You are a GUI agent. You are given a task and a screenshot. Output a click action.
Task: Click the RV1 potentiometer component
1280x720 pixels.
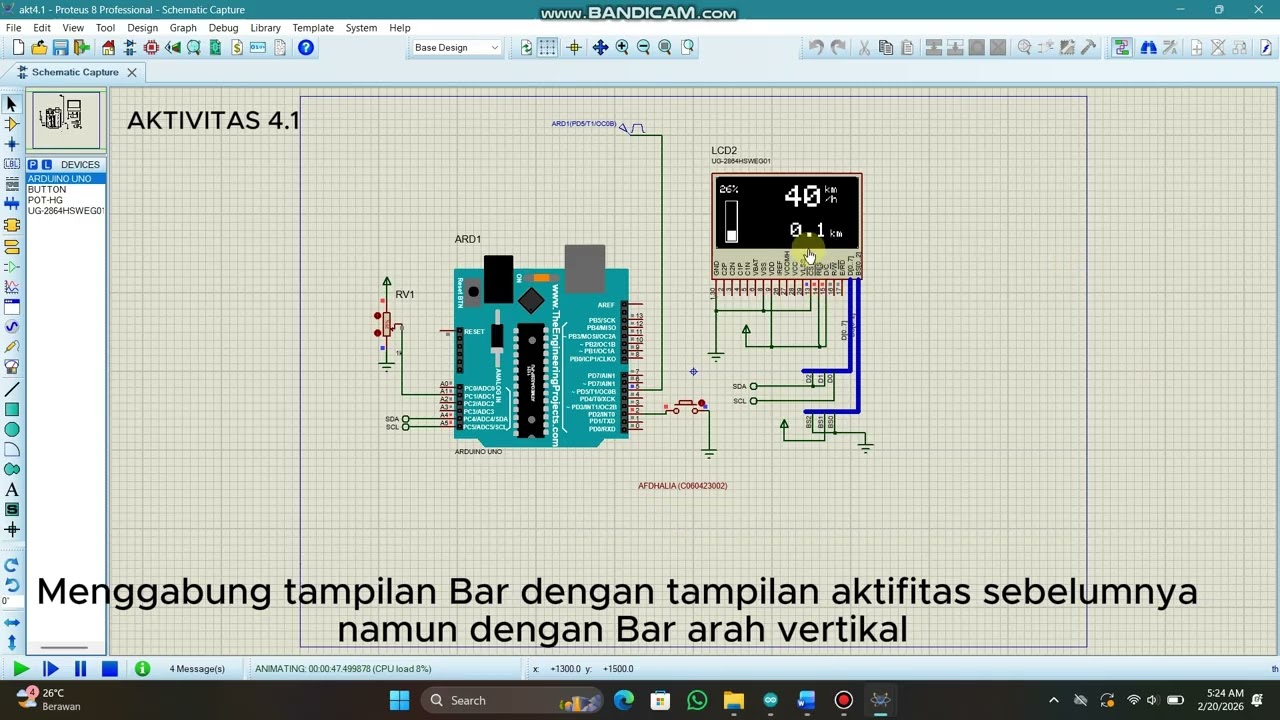385,324
